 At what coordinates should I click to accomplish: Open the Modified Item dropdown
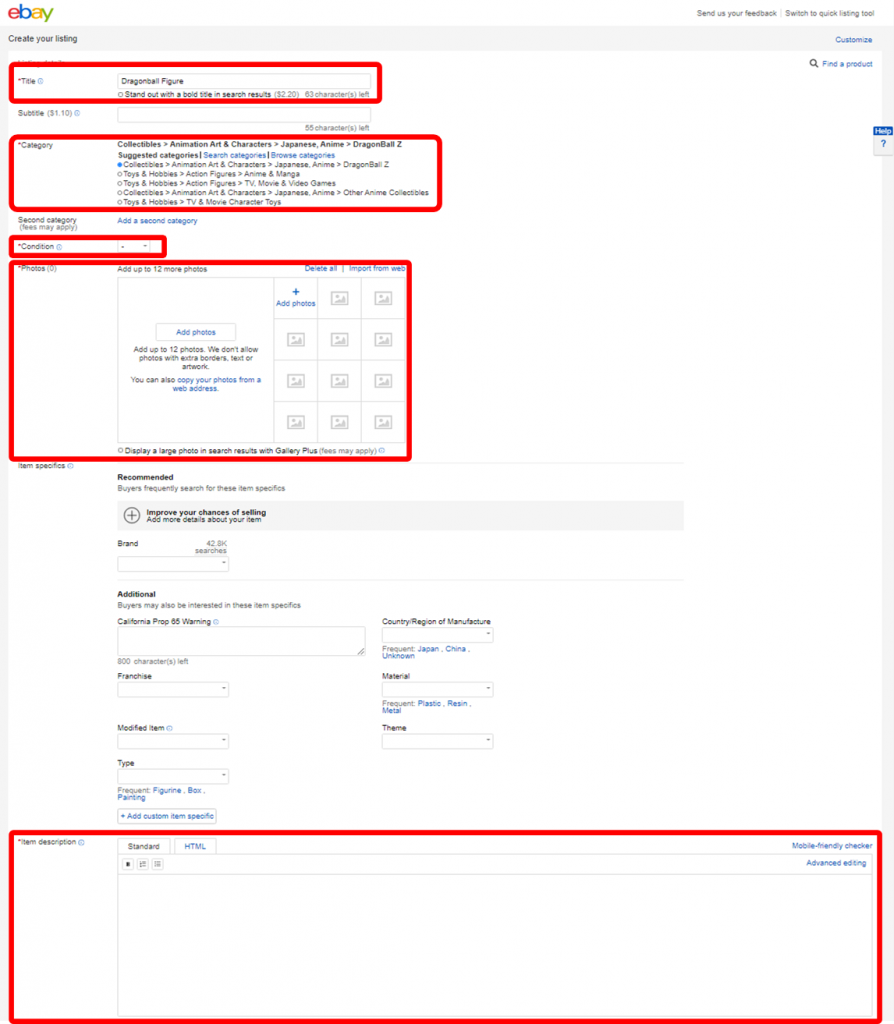pyautogui.click(x=173, y=741)
